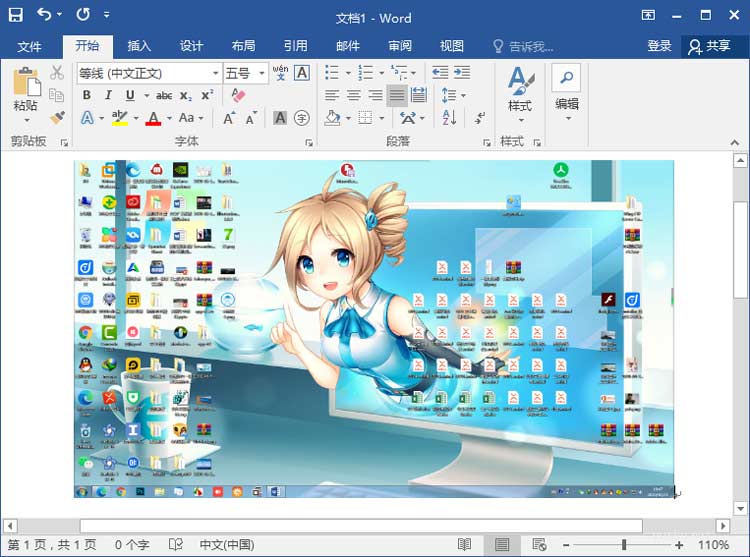The width and height of the screenshot is (750, 557).
Task: Toggle Bold formatting
Action: tap(86, 95)
